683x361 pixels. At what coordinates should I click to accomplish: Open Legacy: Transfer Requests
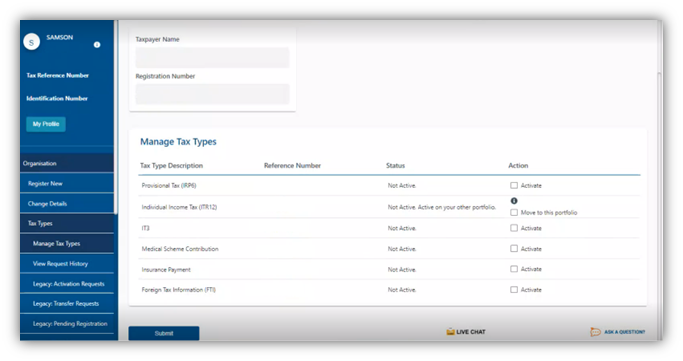point(67,304)
